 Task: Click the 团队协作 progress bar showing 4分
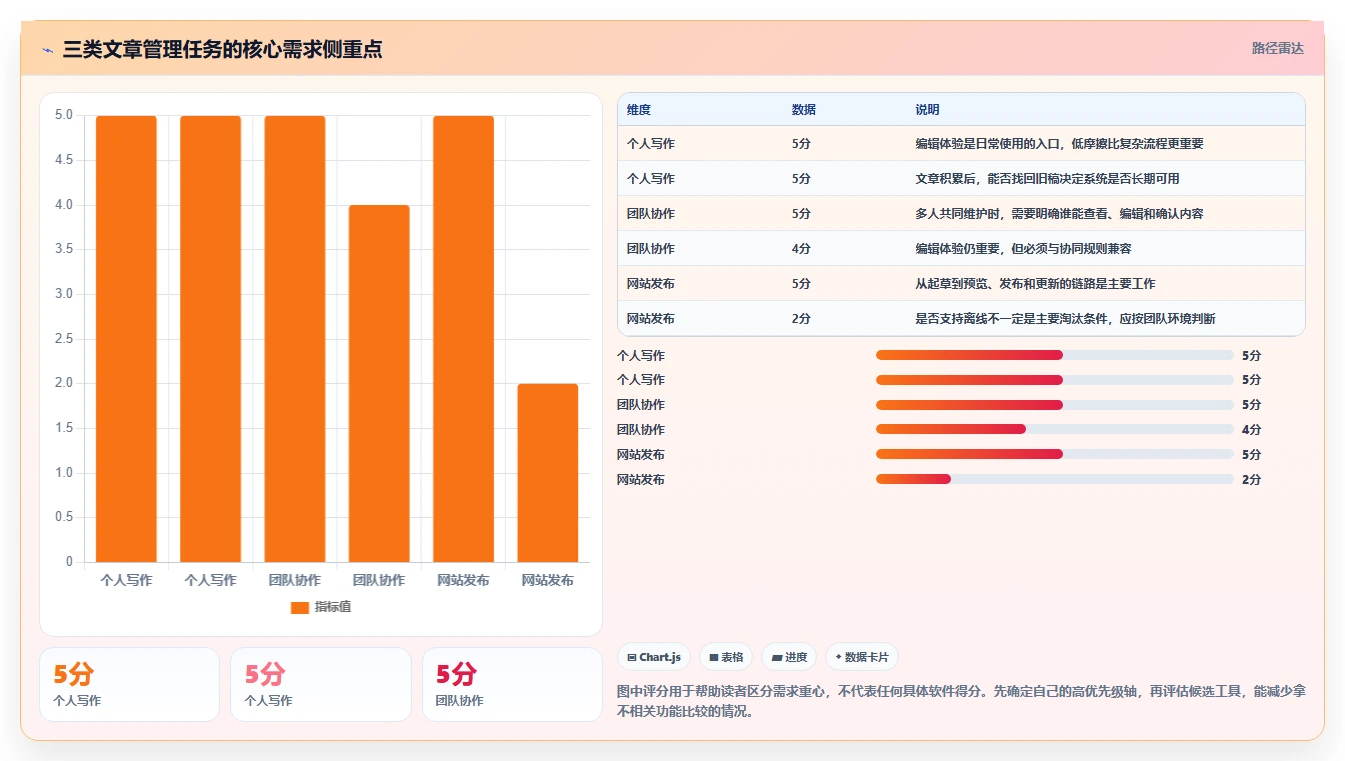coord(1054,429)
